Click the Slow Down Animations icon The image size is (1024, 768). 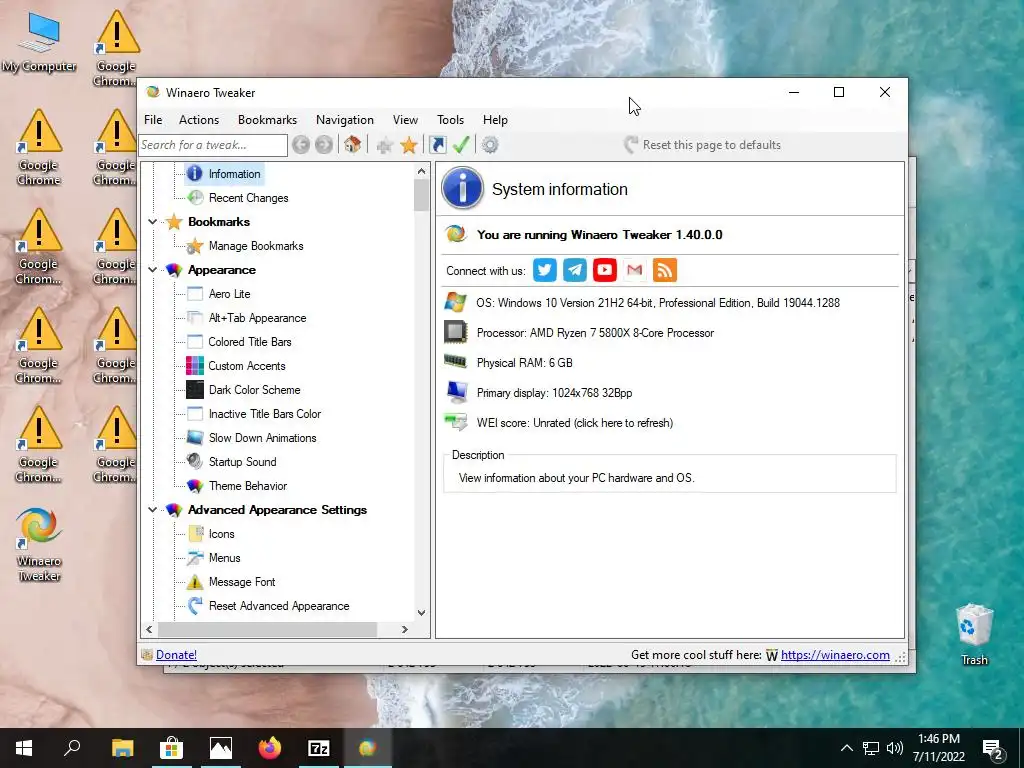(195, 438)
